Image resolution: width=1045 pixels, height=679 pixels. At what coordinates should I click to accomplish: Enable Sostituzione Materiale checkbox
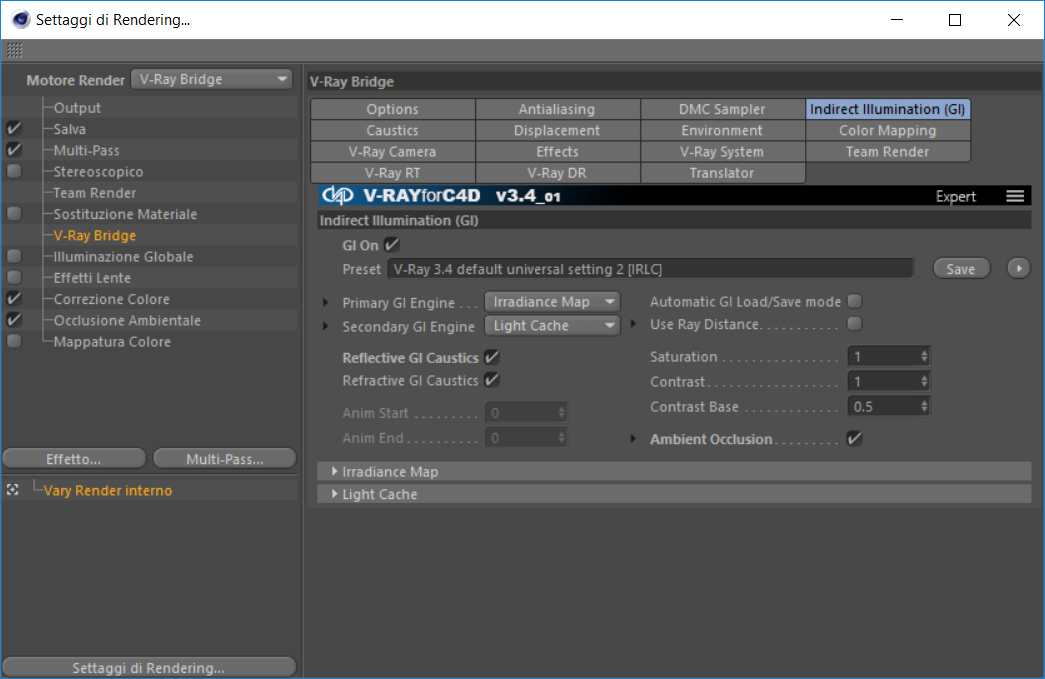pyautogui.click(x=14, y=214)
